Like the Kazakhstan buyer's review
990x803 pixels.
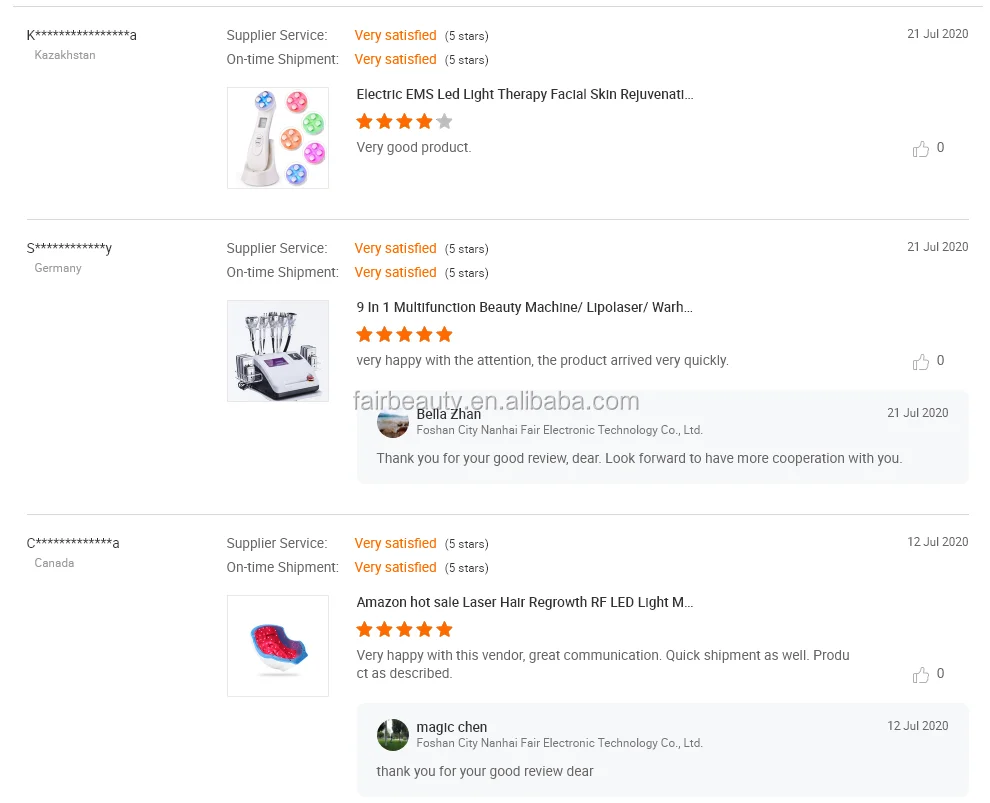pyautogui.click(x=921, y=149)
